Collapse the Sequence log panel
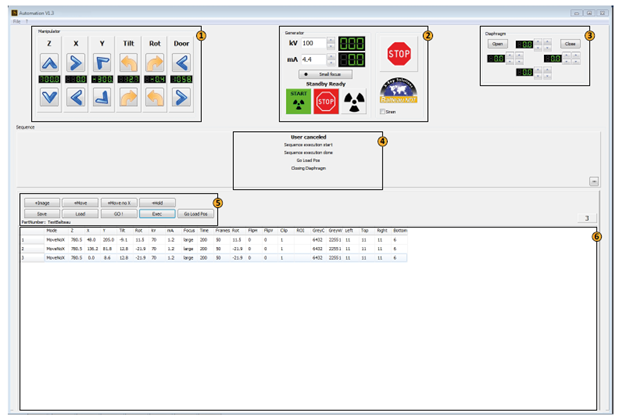The height and width of the screenshot is (420, 619). click(x=594, y=181)
